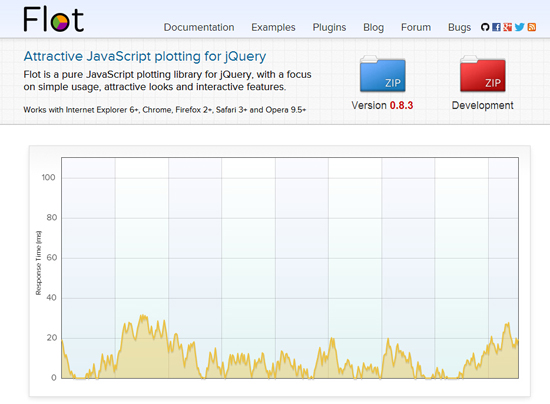Open the RSS feed icon
550x404 pixels.
(x=532, y=27)
